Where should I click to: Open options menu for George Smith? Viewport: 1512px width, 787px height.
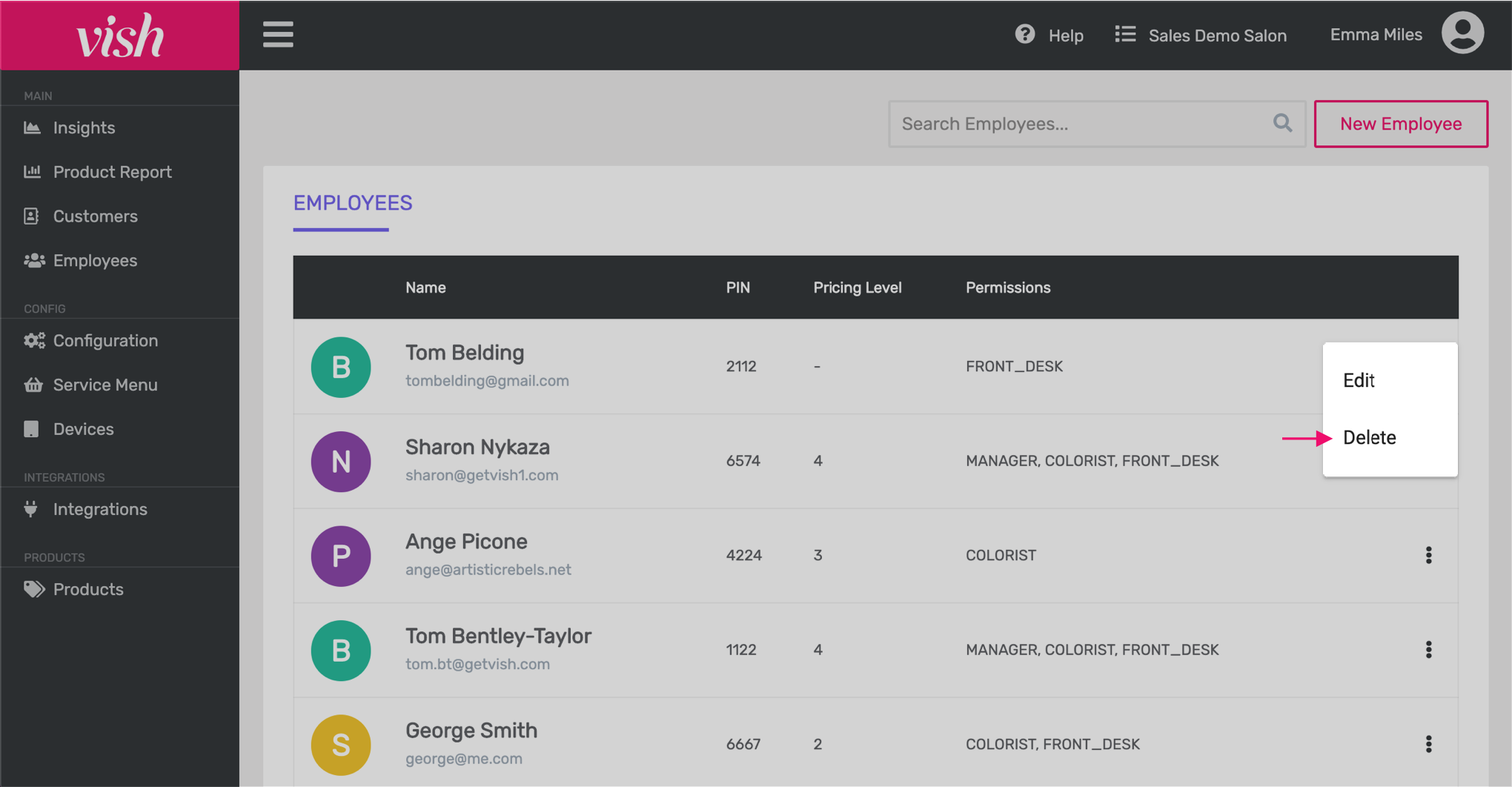(x=1428, y=744)
